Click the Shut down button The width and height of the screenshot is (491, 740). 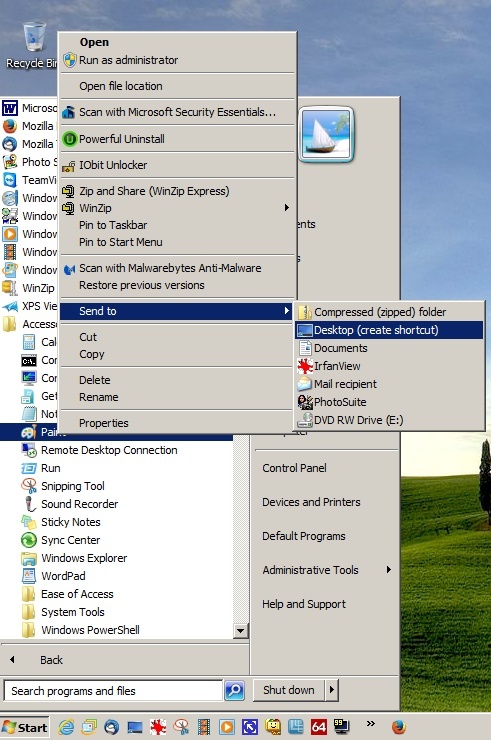click(289, 690)
